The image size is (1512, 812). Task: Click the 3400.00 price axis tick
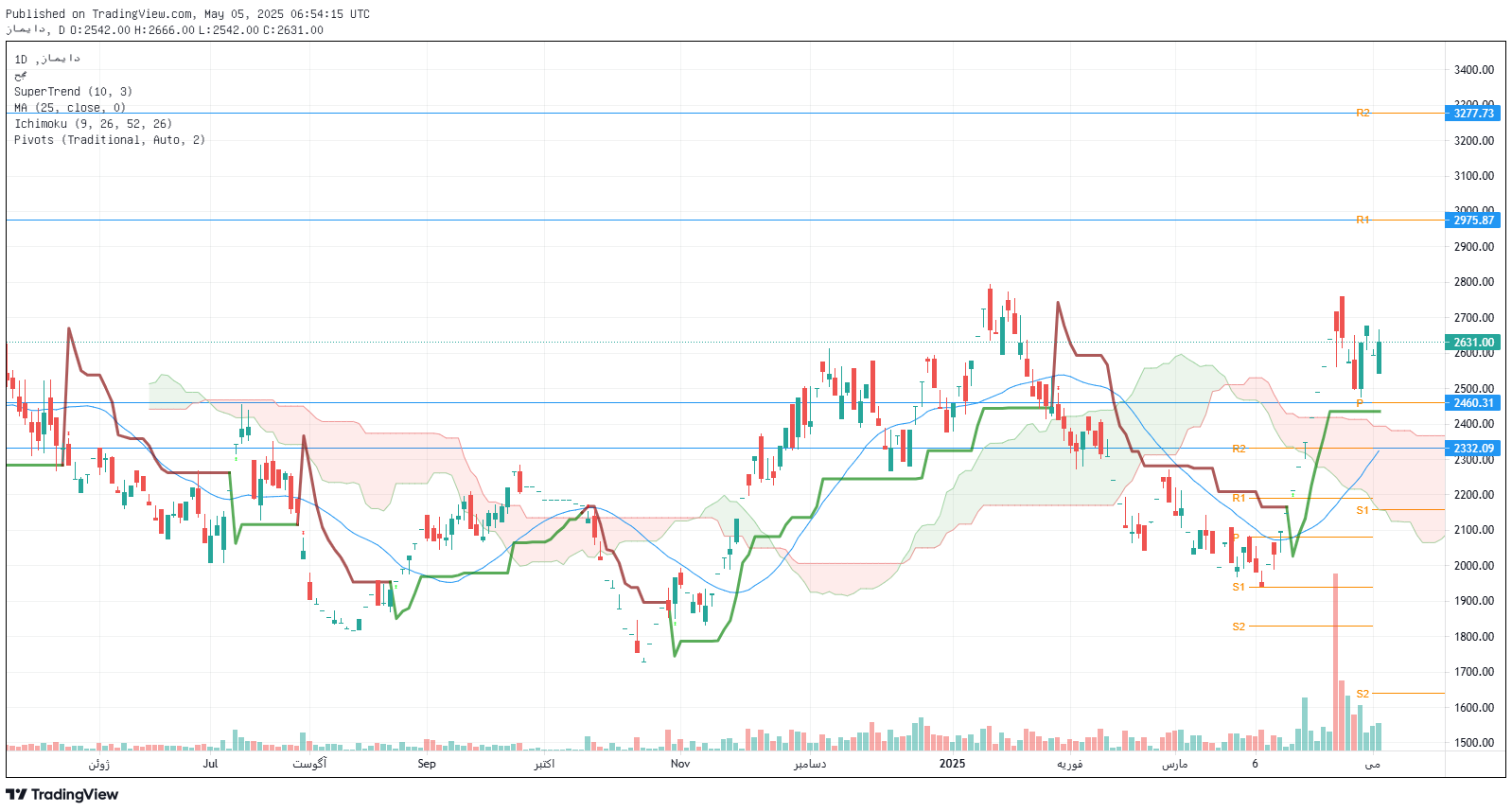(x=1474, y=70)
